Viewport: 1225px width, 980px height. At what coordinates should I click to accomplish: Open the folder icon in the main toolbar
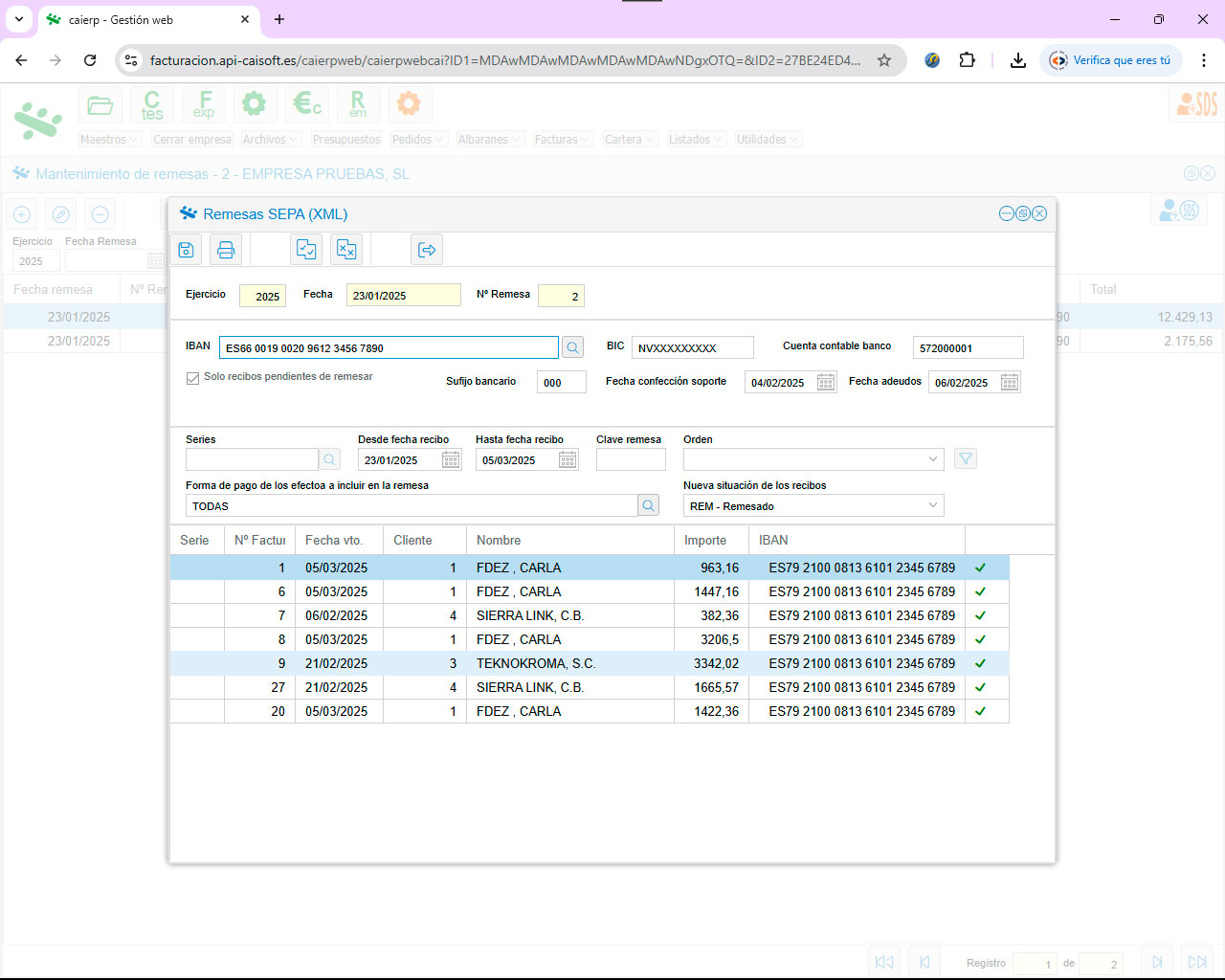[x=100, y=104]
